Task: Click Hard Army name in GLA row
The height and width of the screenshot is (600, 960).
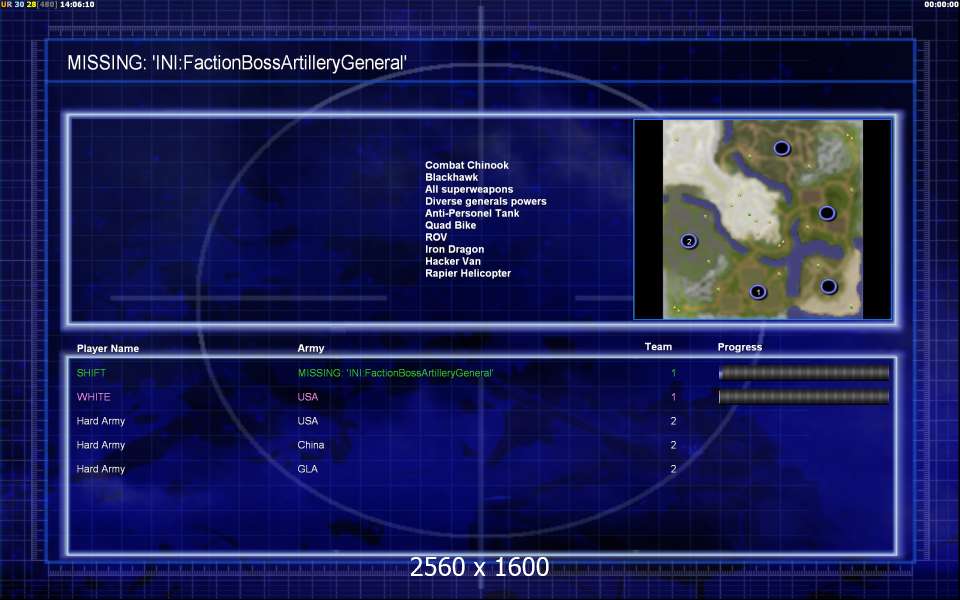Action: 101,469
